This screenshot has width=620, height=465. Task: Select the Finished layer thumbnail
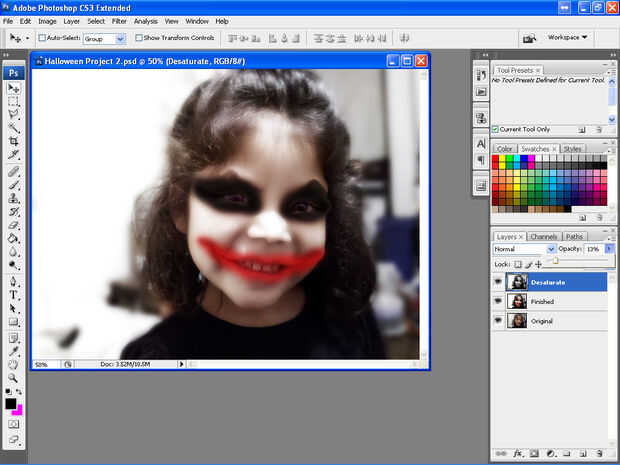517,301
